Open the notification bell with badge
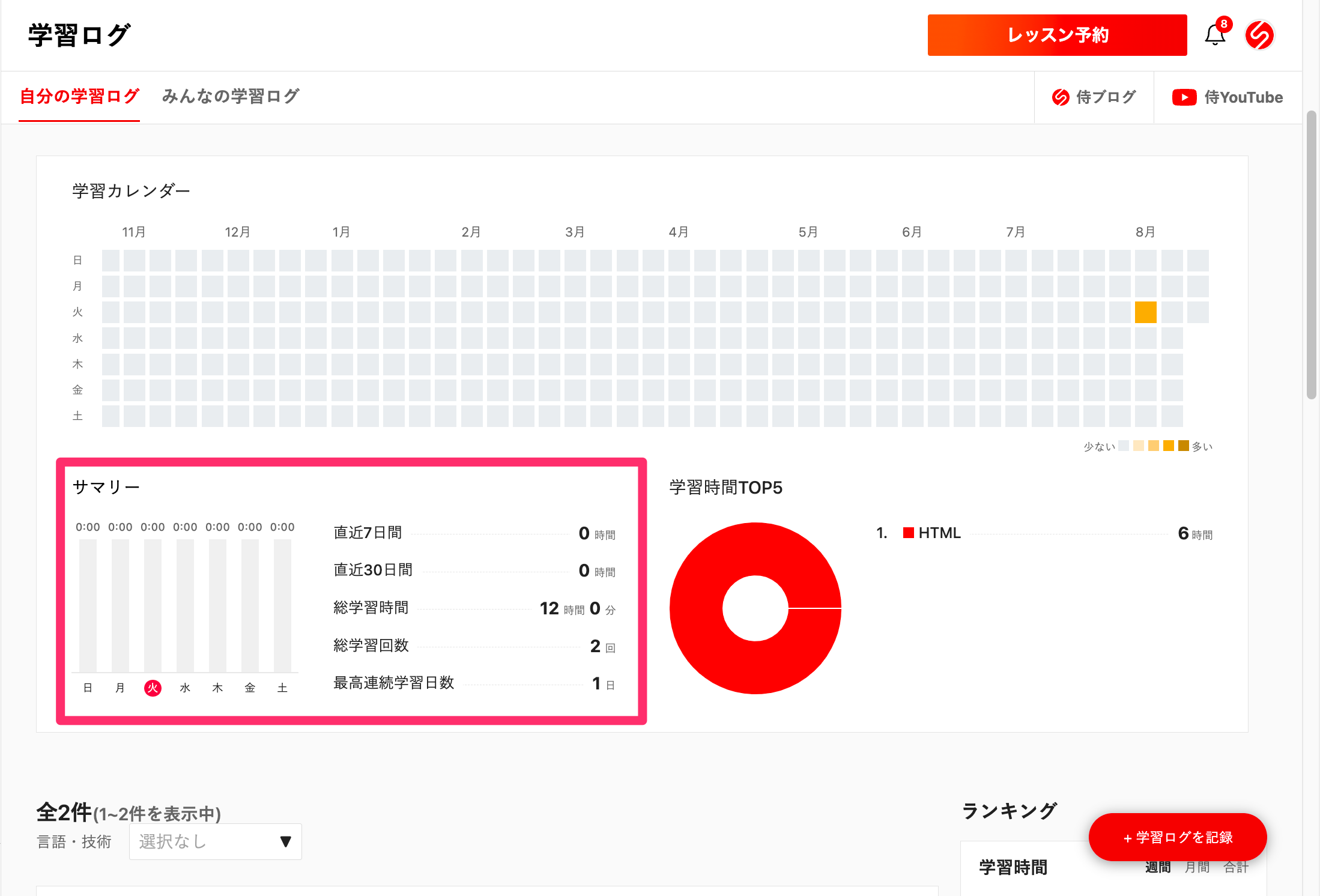The width and height of the screenshot is (1320, 896). pos(1215,35)
